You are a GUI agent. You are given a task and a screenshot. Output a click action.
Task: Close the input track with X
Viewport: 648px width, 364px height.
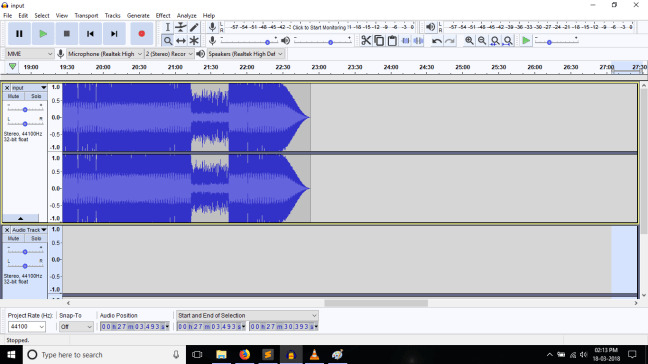(7, 88)
